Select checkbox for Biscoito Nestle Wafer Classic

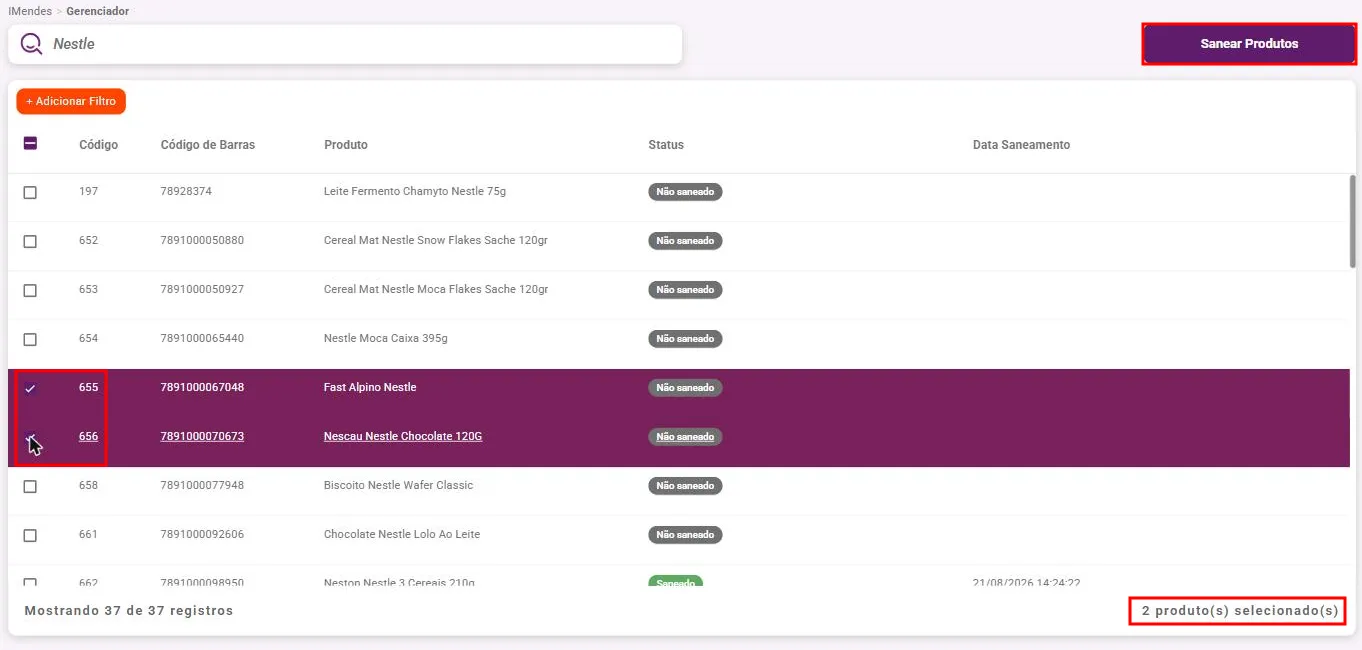click(x=30, y=486)
